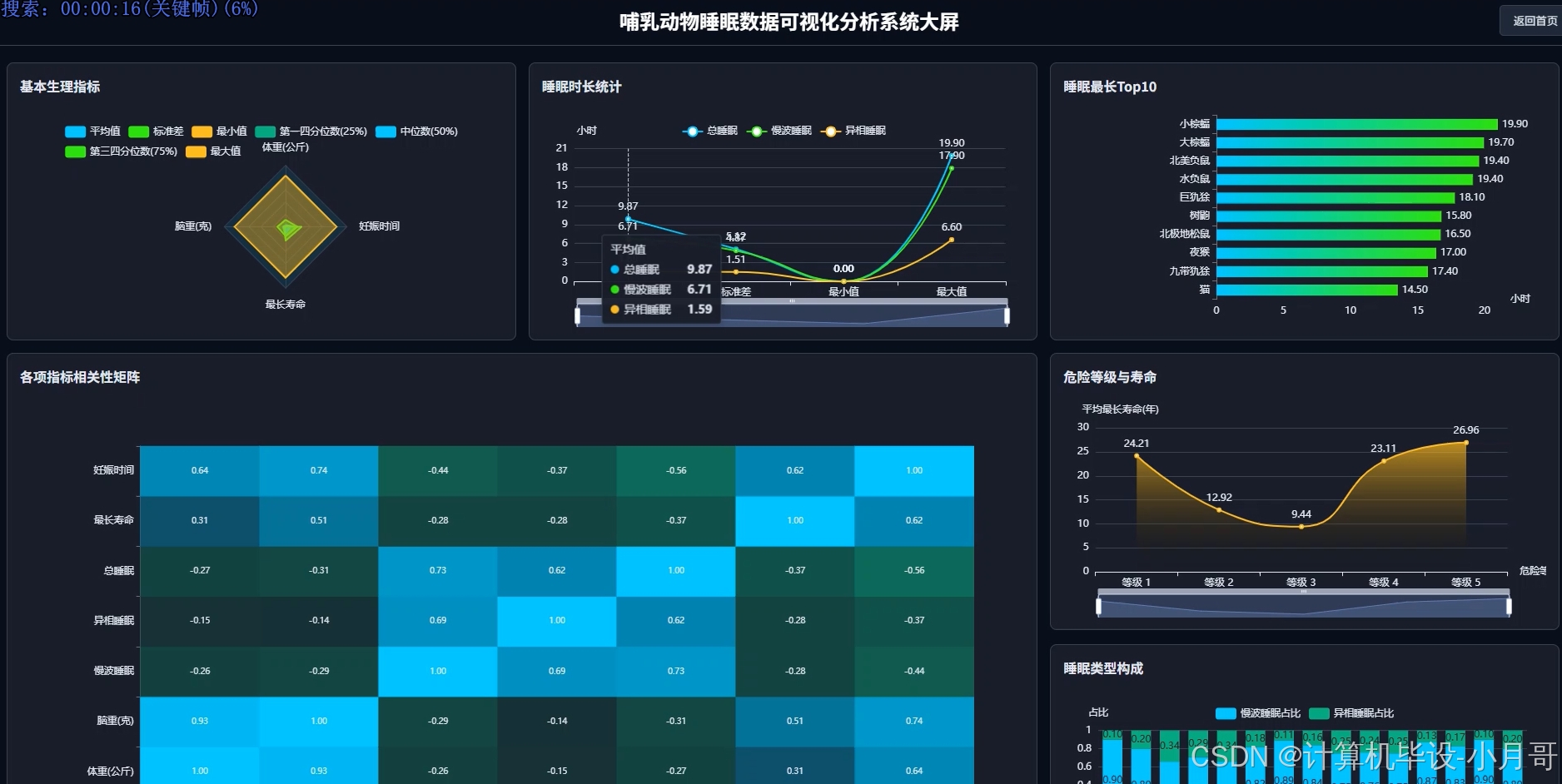This screenshot has width=1562, height=784.
Task: Click the 基本生理指标 panel title
Action: pyautogui.click(x=60, y=87)
